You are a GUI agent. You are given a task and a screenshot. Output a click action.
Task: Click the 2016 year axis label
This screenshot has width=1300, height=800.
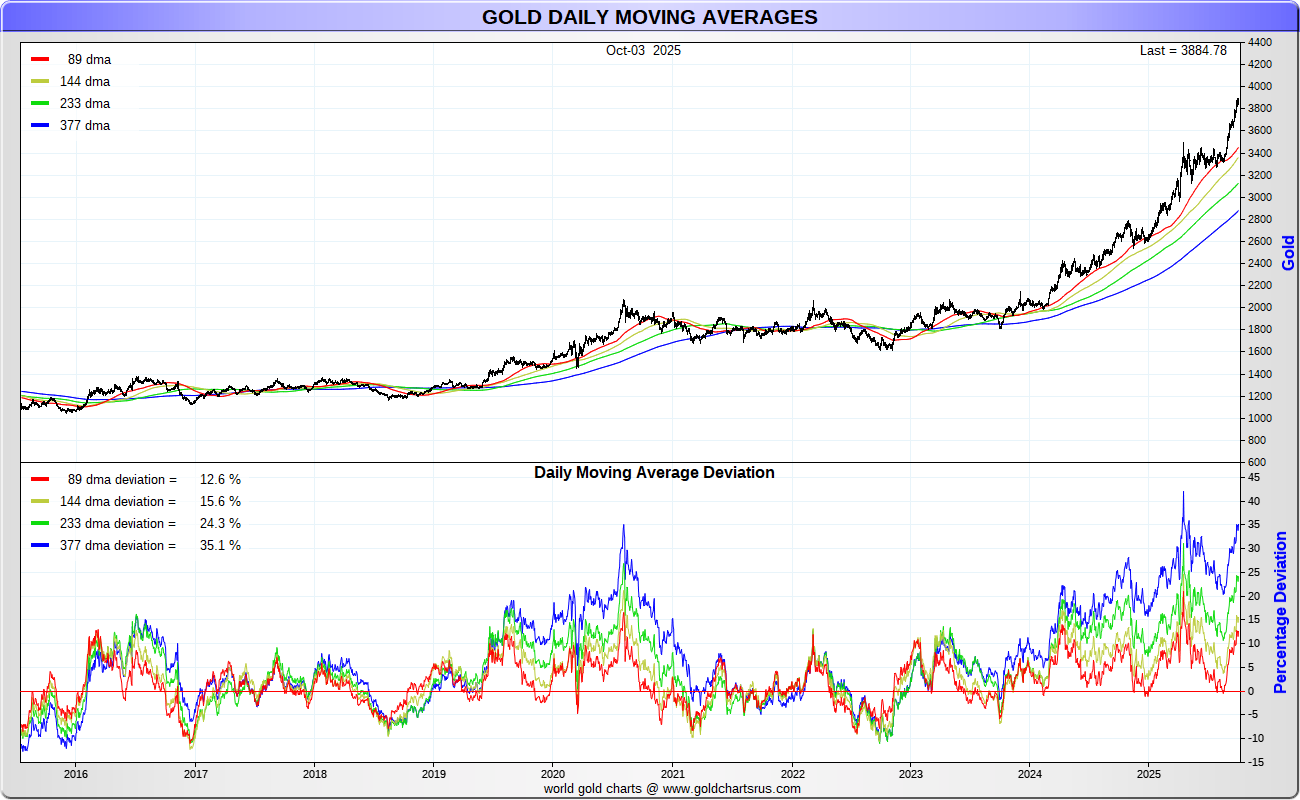[76, 774]
